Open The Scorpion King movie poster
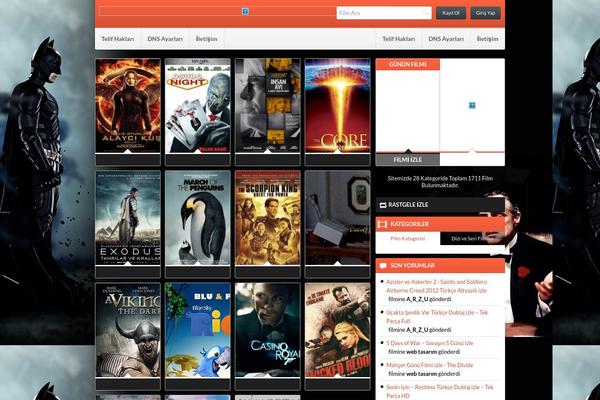 (x=268, y=218)
